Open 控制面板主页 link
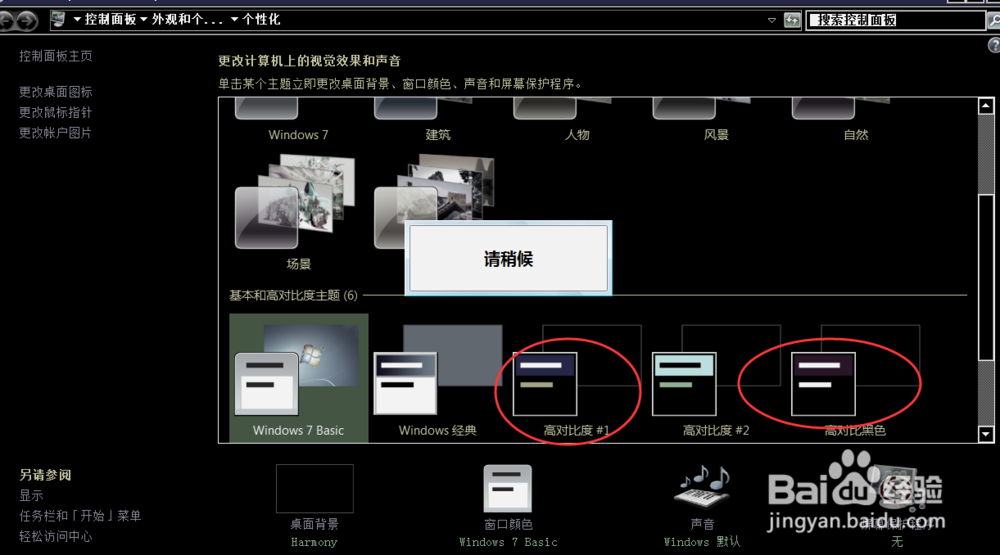Viewport: 1000px width, 555px height. (55, 56)
